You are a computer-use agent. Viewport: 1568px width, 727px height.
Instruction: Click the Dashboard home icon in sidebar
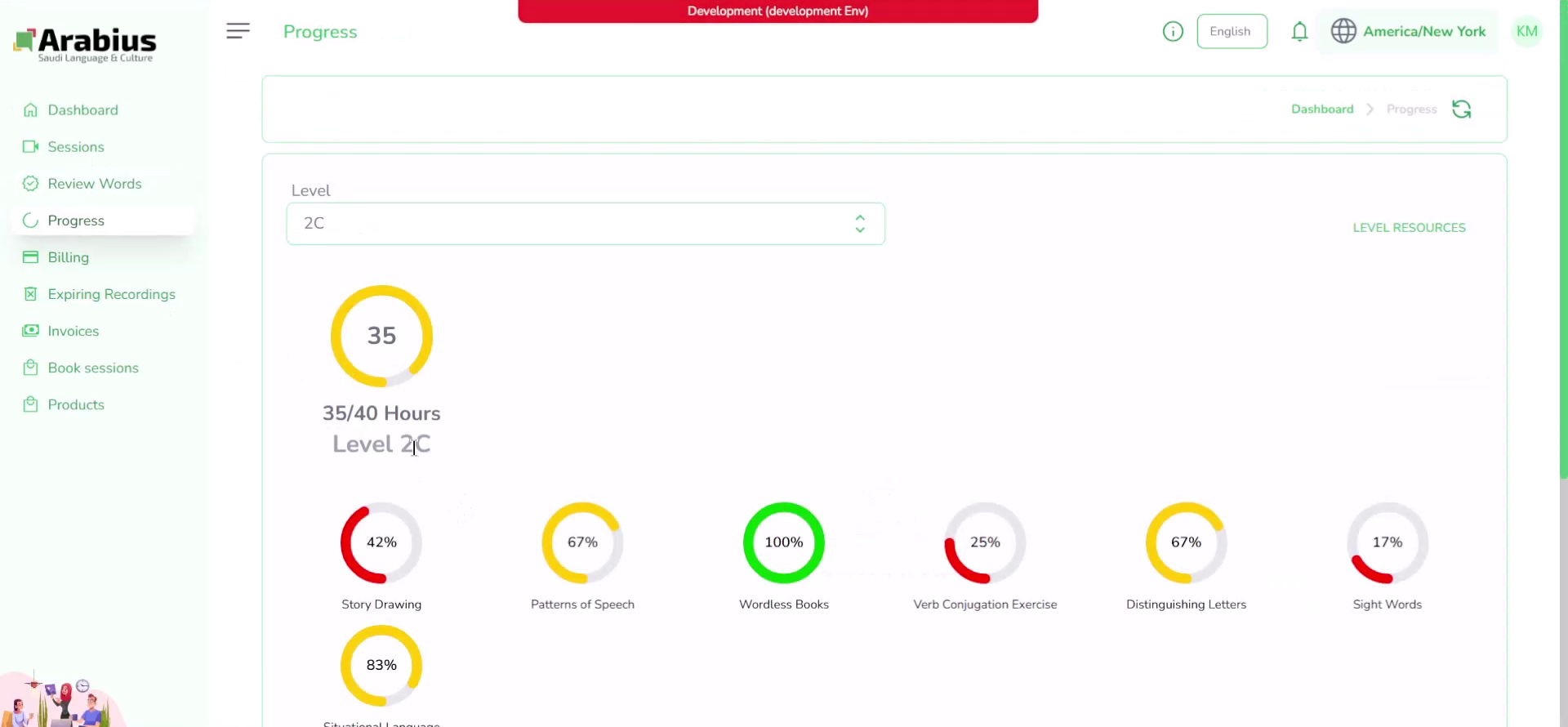pos(30,110)
